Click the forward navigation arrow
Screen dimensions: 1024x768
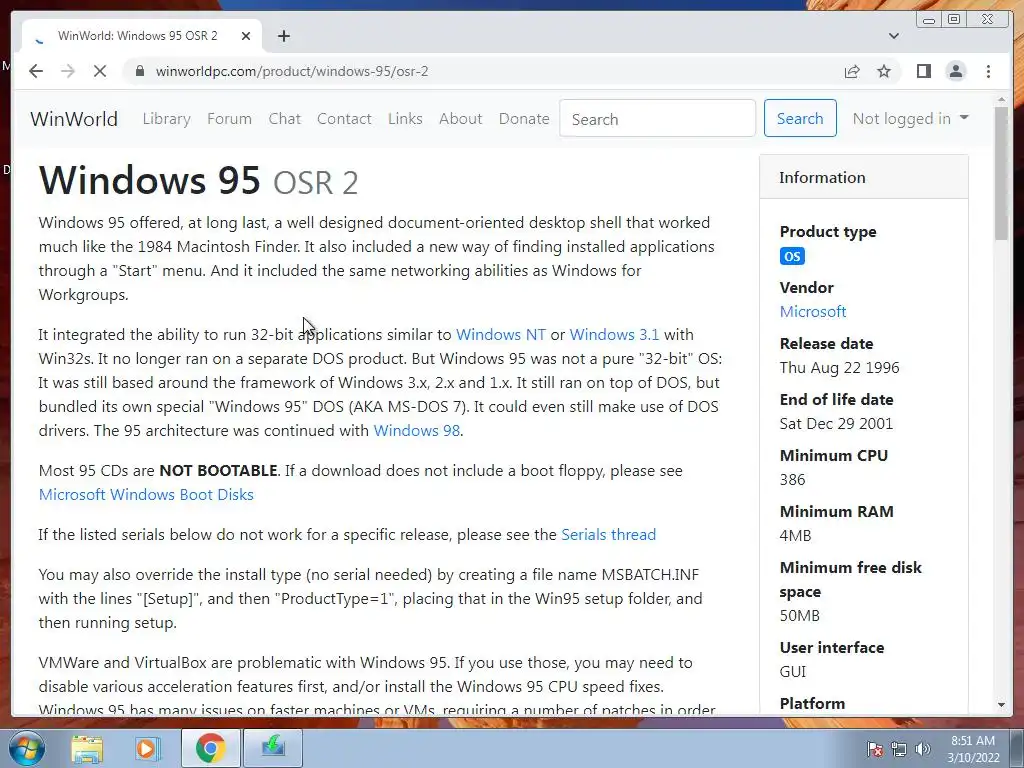tap(68, 71)
